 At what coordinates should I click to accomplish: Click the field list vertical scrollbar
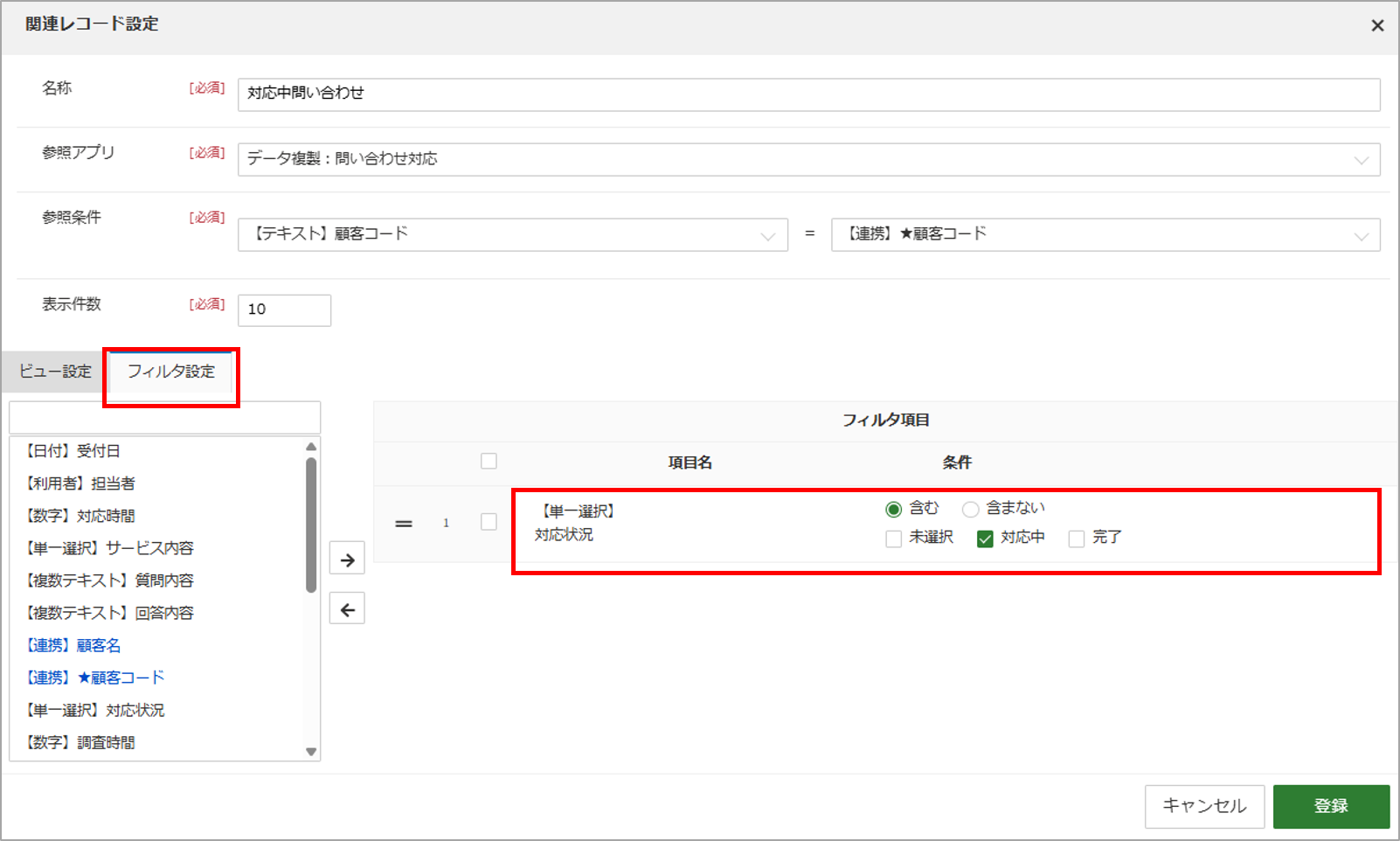coord(311,525)
